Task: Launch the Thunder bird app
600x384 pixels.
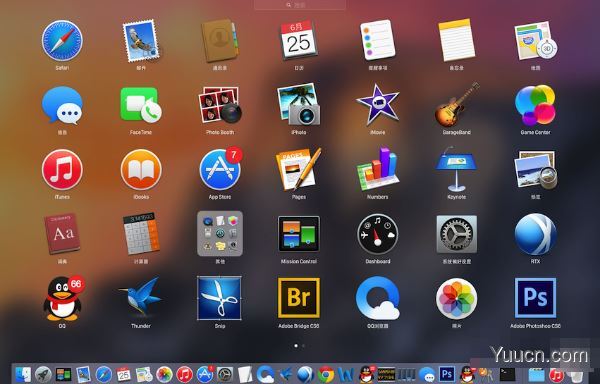Action: pyautogui.click(x=140, y=298)
